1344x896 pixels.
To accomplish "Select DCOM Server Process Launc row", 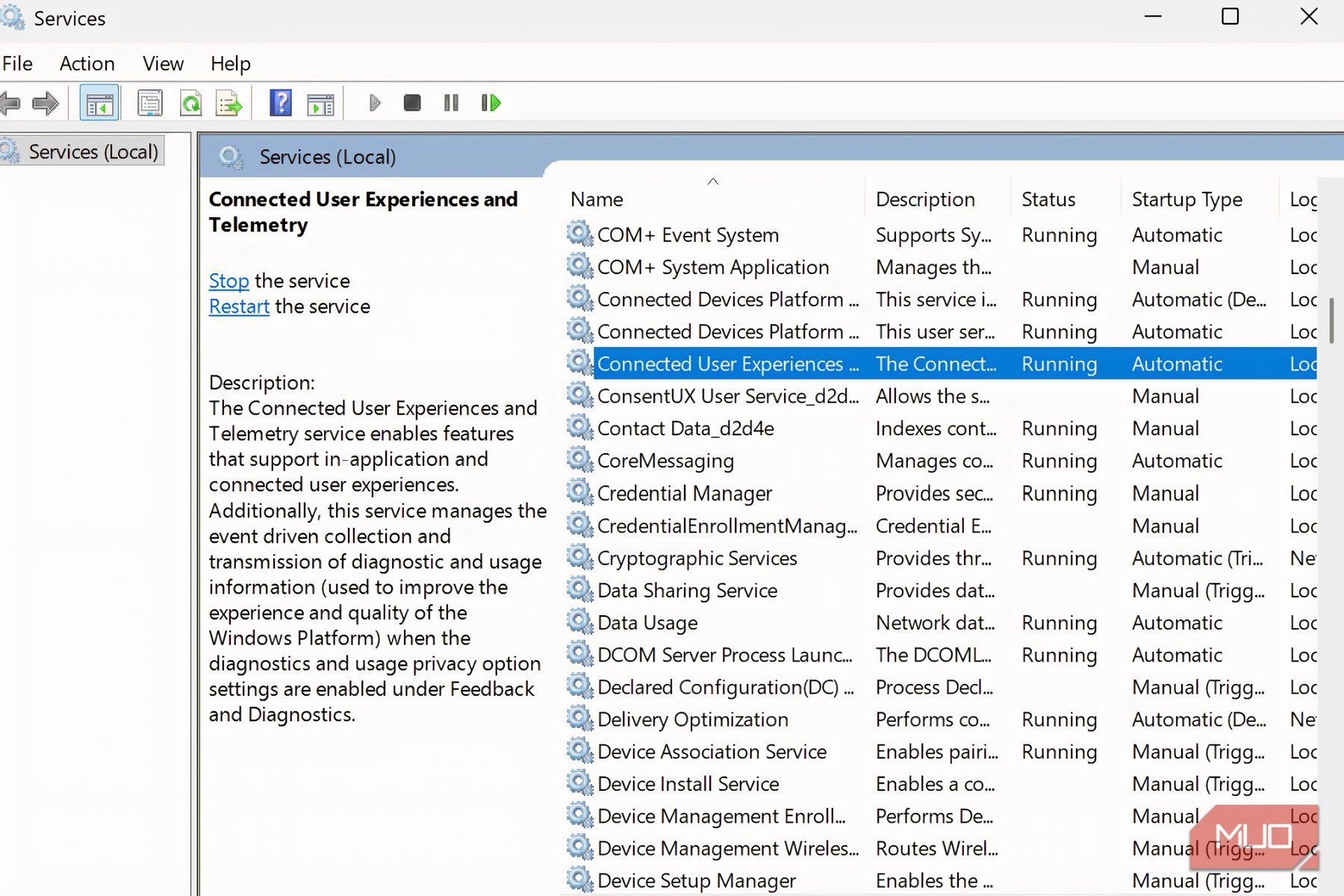I will coord(941,655).
